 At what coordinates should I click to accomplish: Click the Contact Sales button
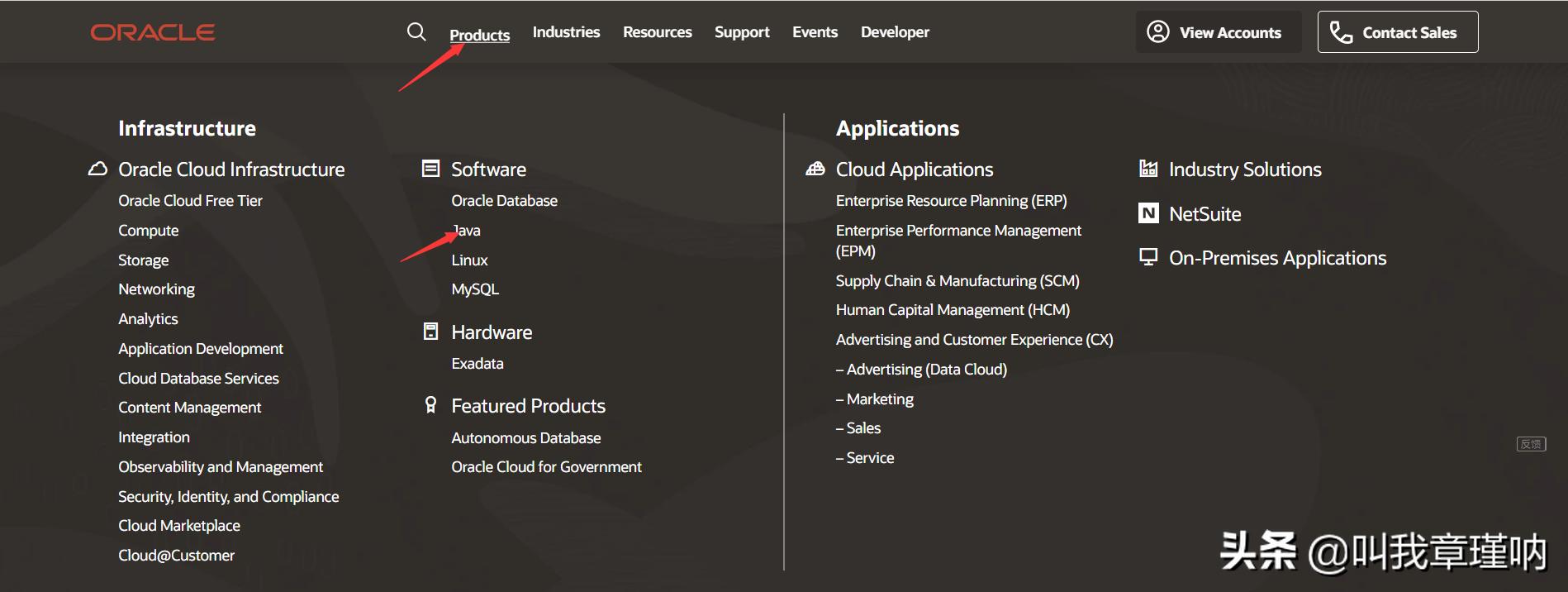tap(1397, 32)
